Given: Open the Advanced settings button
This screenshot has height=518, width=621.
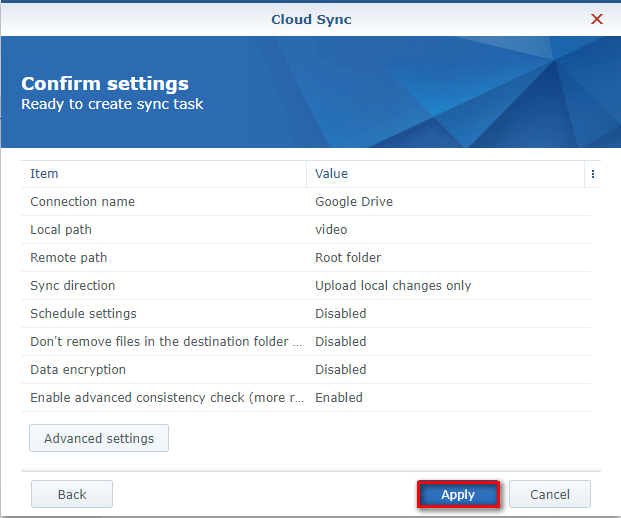Looking at the screenshot, I should (x=99, y=438).
